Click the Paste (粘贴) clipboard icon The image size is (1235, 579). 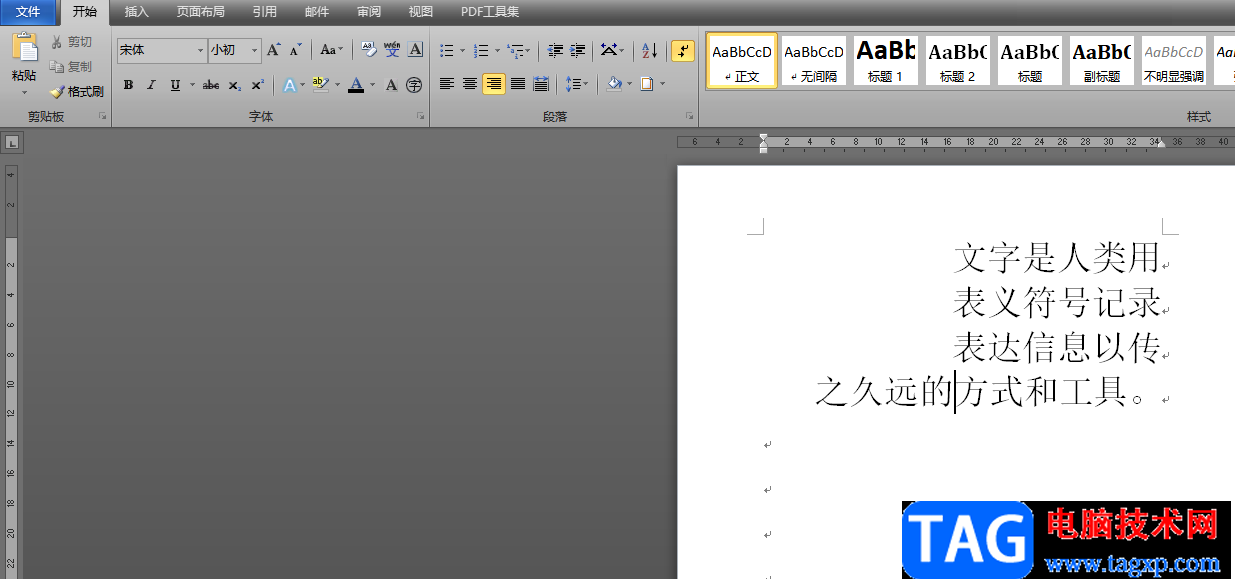[x=24, y=48]
